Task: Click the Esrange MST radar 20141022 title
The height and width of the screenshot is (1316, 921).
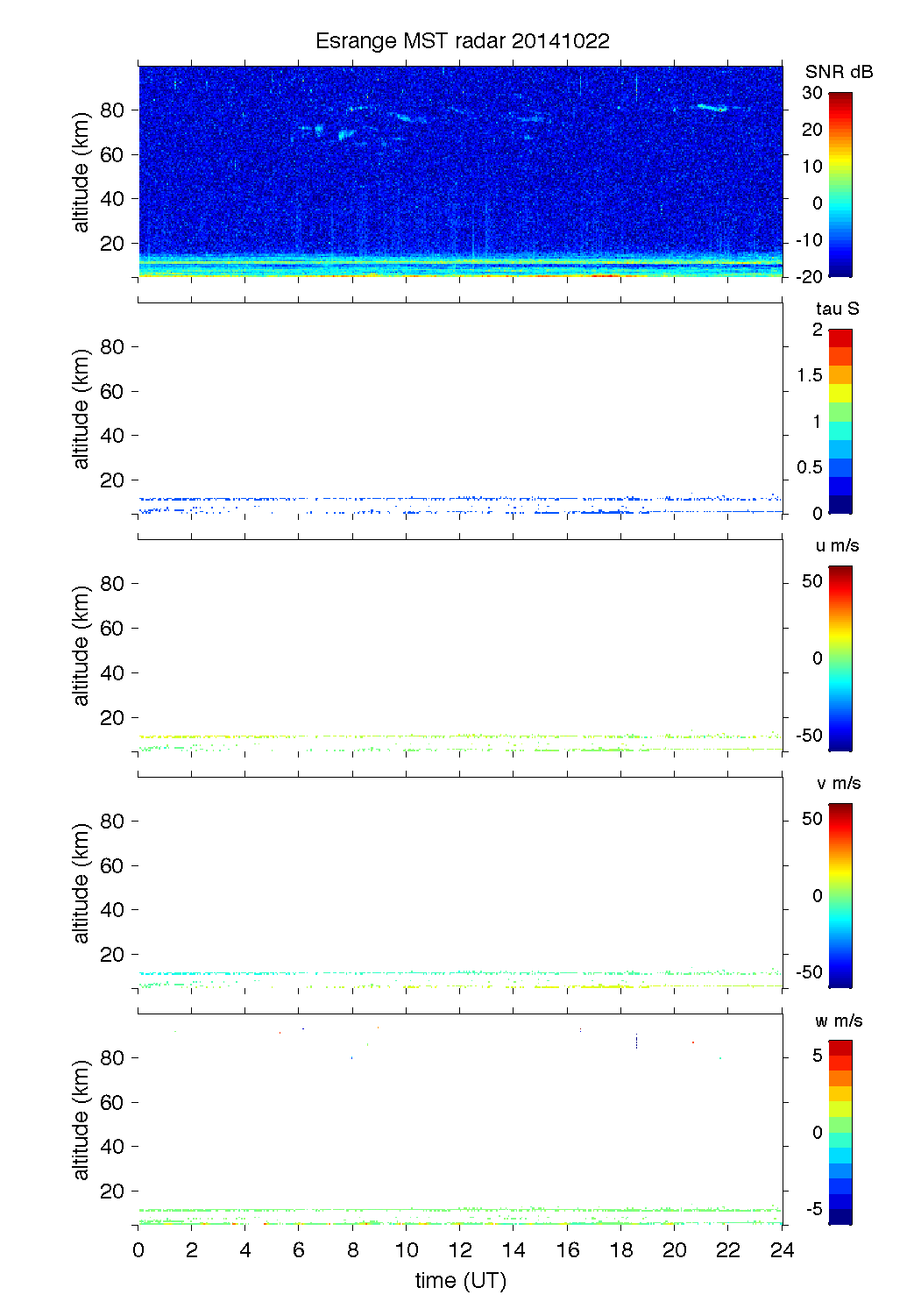Action: [x=462, y=41]
